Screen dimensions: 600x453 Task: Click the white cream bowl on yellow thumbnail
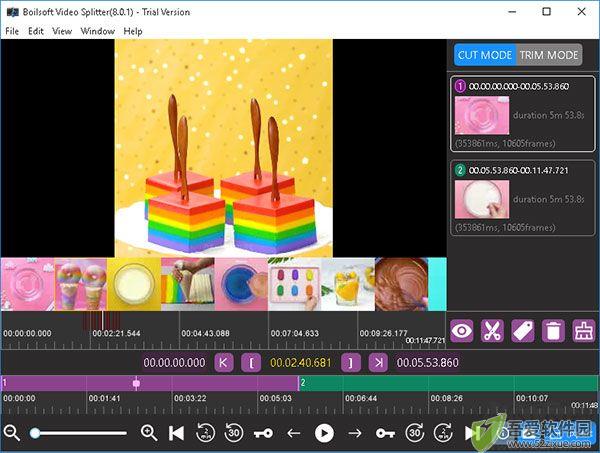[134, 284]
